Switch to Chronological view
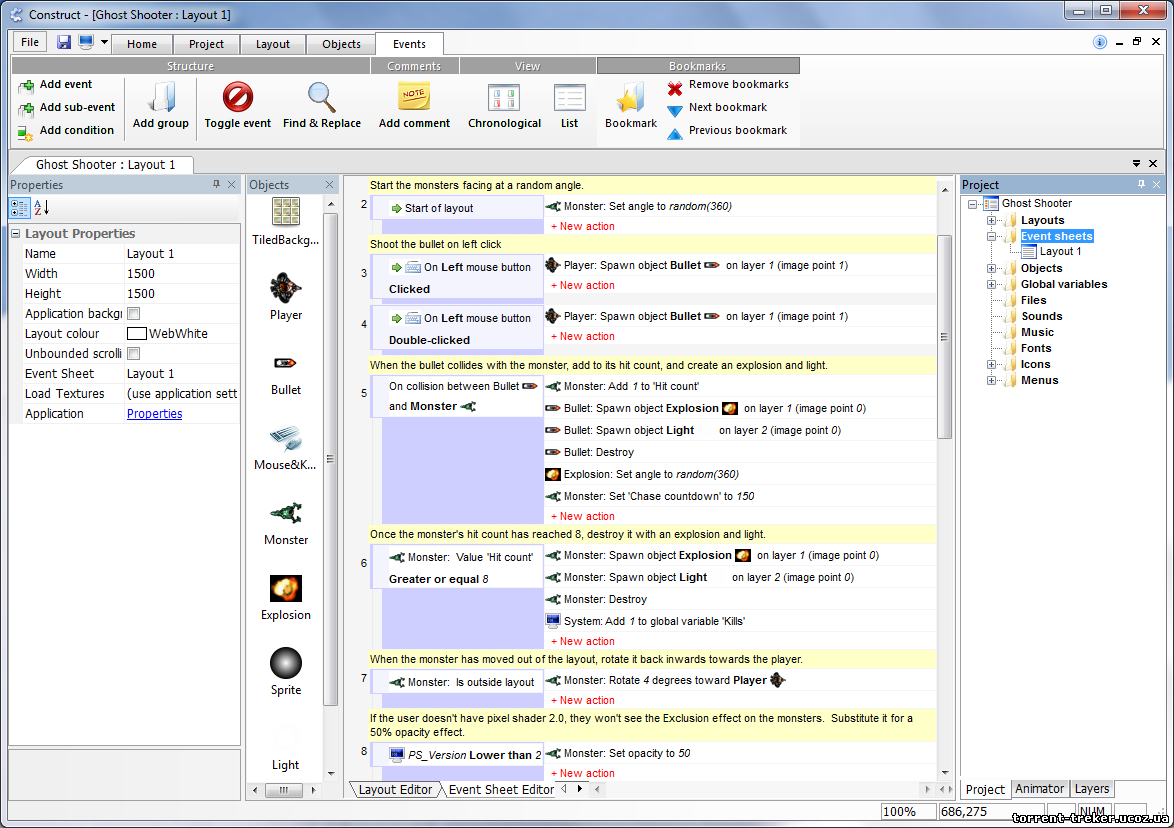 tap(504, 98)
